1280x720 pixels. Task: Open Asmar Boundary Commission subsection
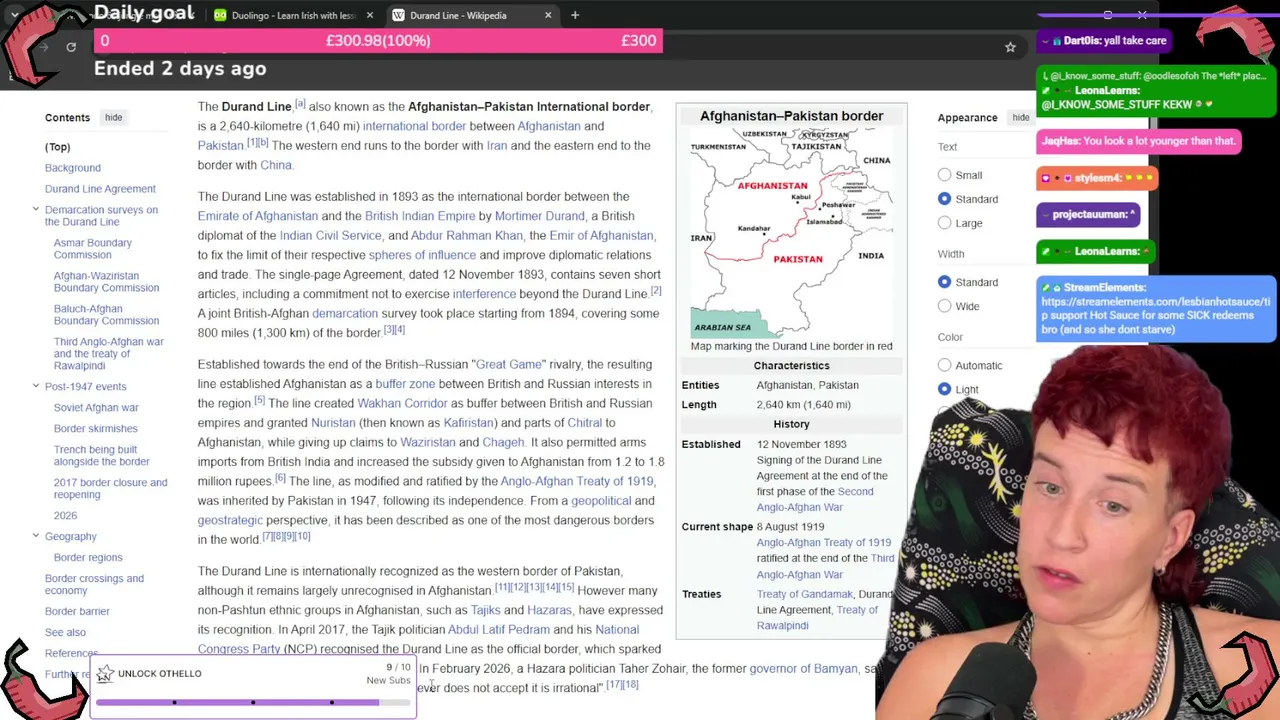(x=93, y=249)
